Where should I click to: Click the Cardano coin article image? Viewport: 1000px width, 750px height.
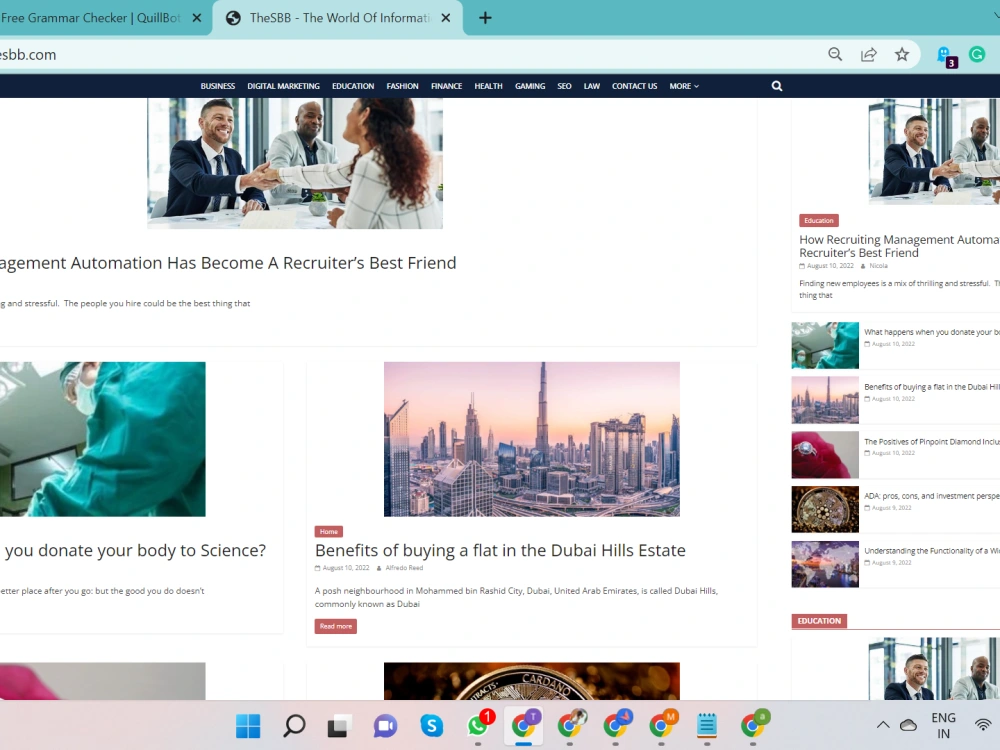[x=532, y=681]
